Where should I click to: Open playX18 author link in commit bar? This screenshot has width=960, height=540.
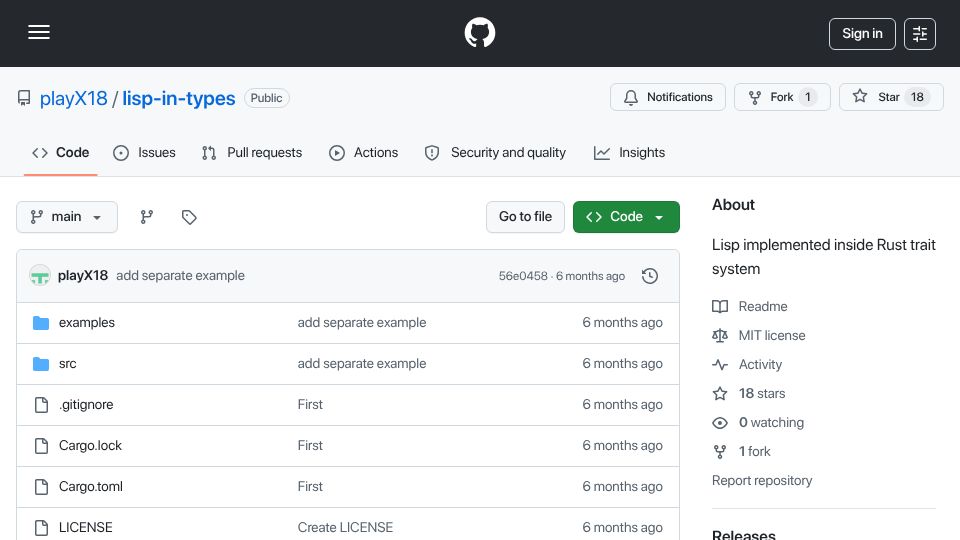pyautogui.click(x=83, y=276)
